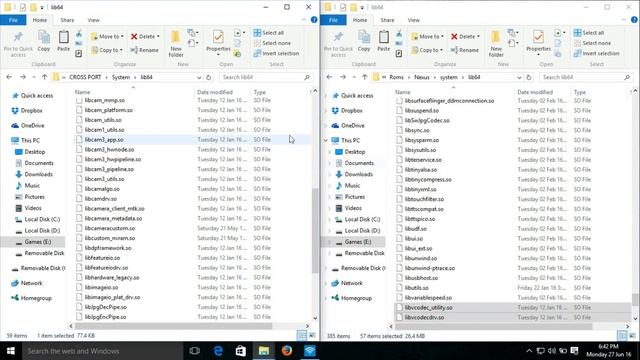Click the Help icon in left window
Viewport: 640px width, 360px height.
[x=314, y=20]
